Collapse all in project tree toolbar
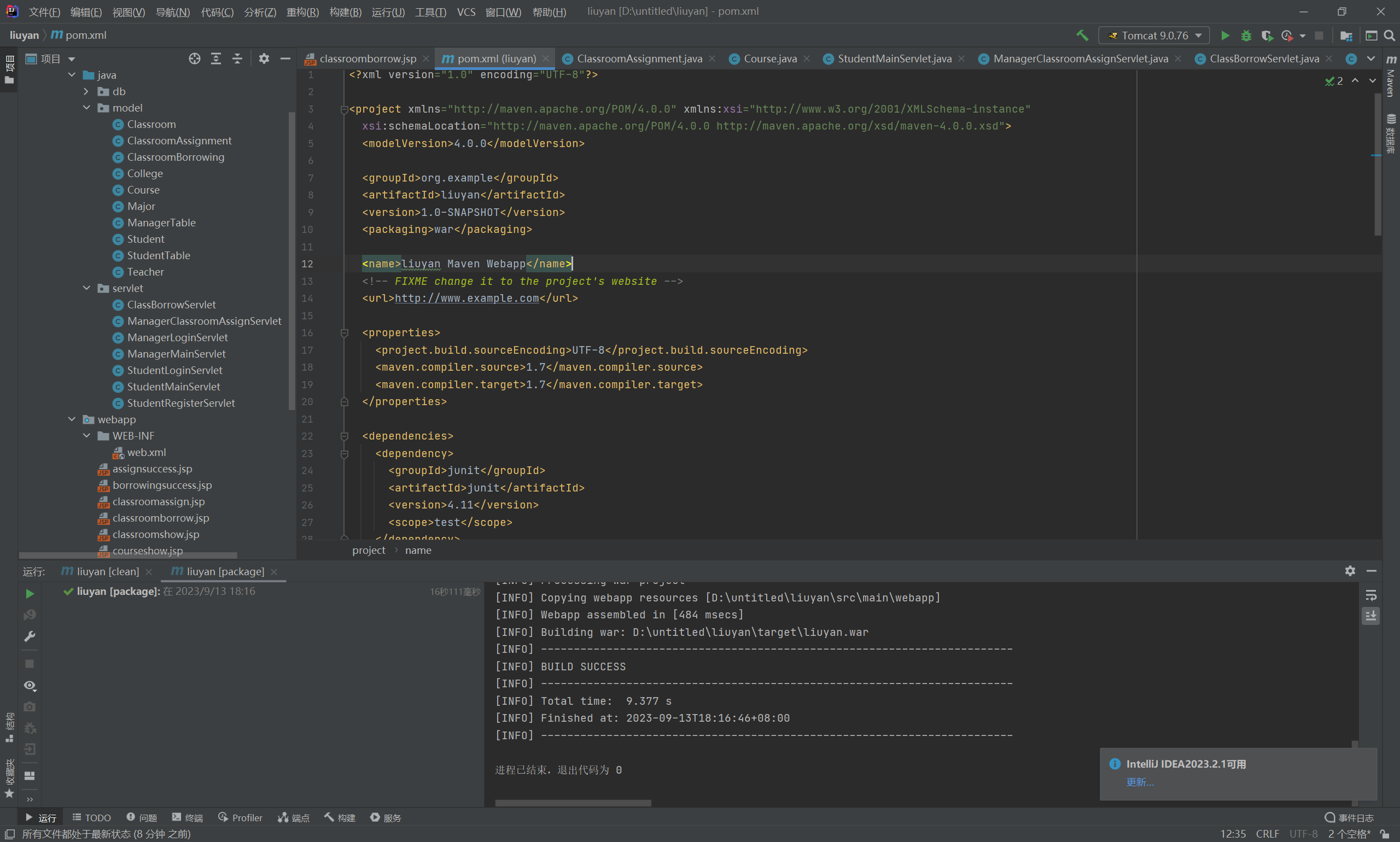Screen dimensions: 1400x842 237,59
